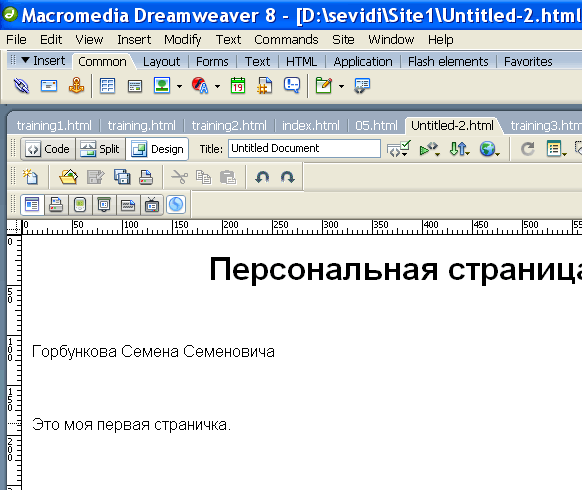This screenshot has width=582, height=490.
Task: Insert a Comment icon
Action: 292,85
